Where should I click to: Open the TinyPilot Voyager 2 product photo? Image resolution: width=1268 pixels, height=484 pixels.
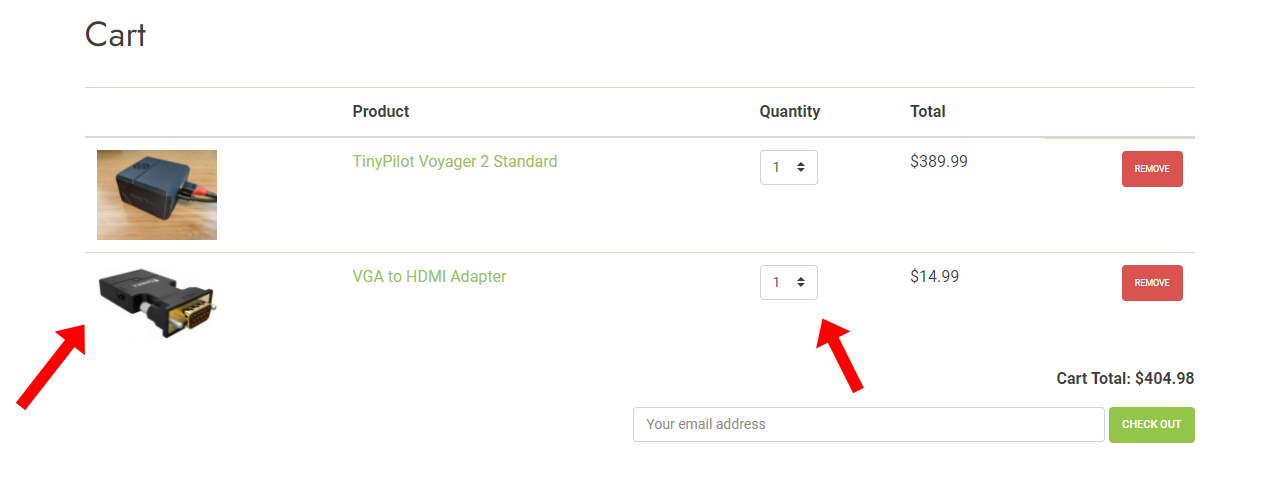157,195
